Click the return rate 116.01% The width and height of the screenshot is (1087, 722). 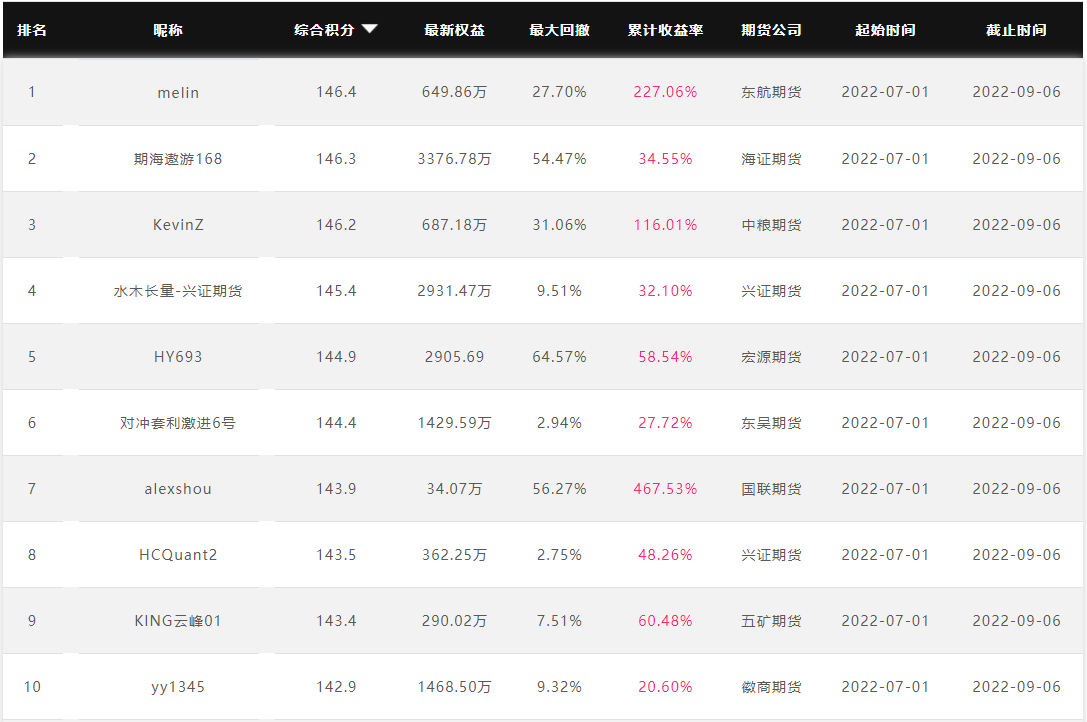pyautogui.click(x=665, y=224)
